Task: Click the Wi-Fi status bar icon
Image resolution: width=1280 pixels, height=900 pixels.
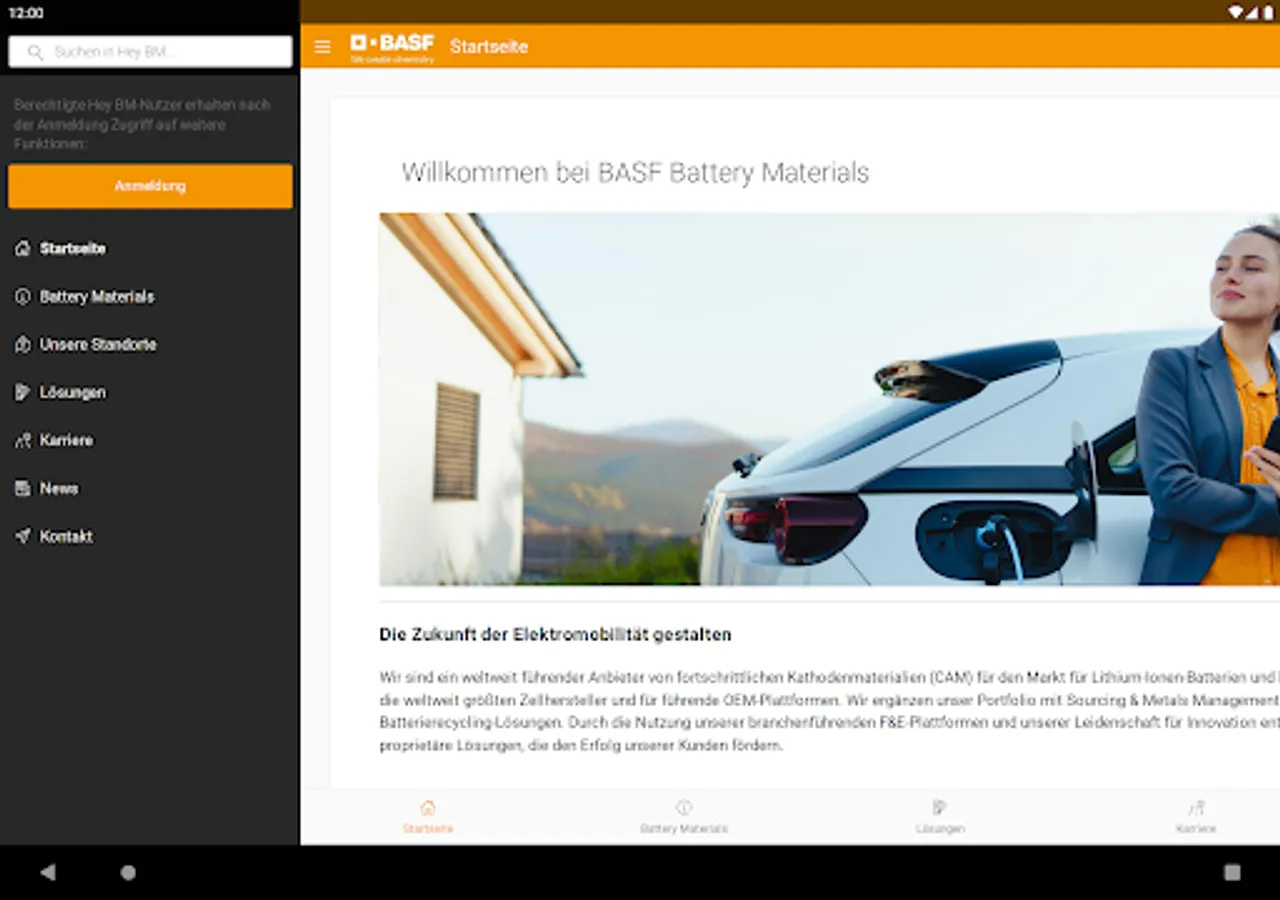Action: click(1236, 13)
